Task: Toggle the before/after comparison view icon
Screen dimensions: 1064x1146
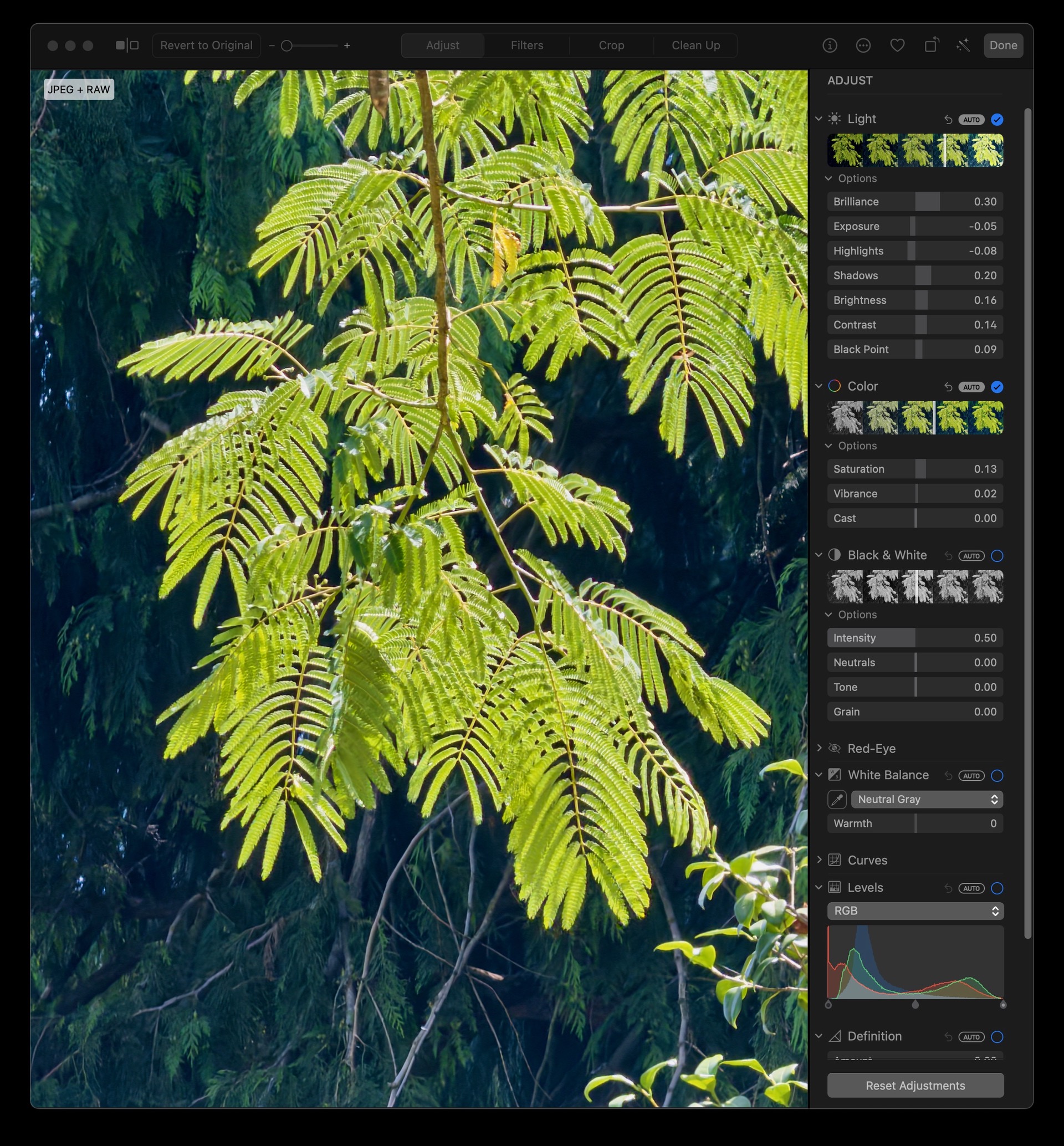Action: coord(127,45)
